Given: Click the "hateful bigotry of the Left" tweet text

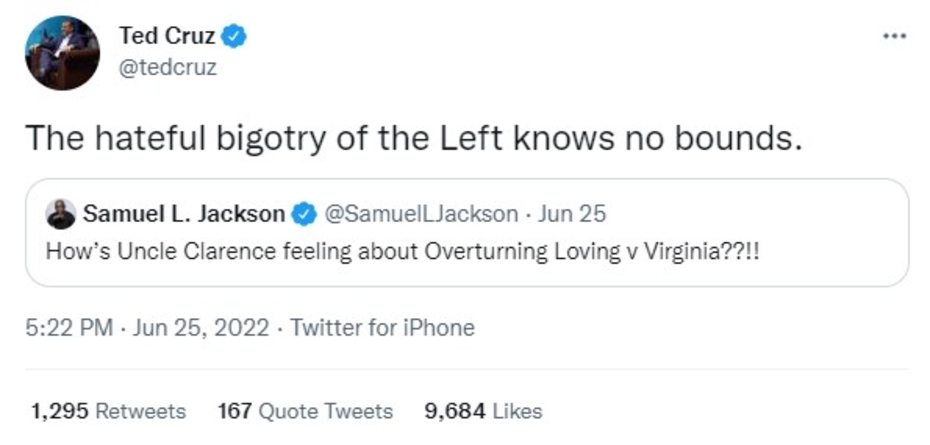Looking at the screenshot, I should (x=414, y=137).
